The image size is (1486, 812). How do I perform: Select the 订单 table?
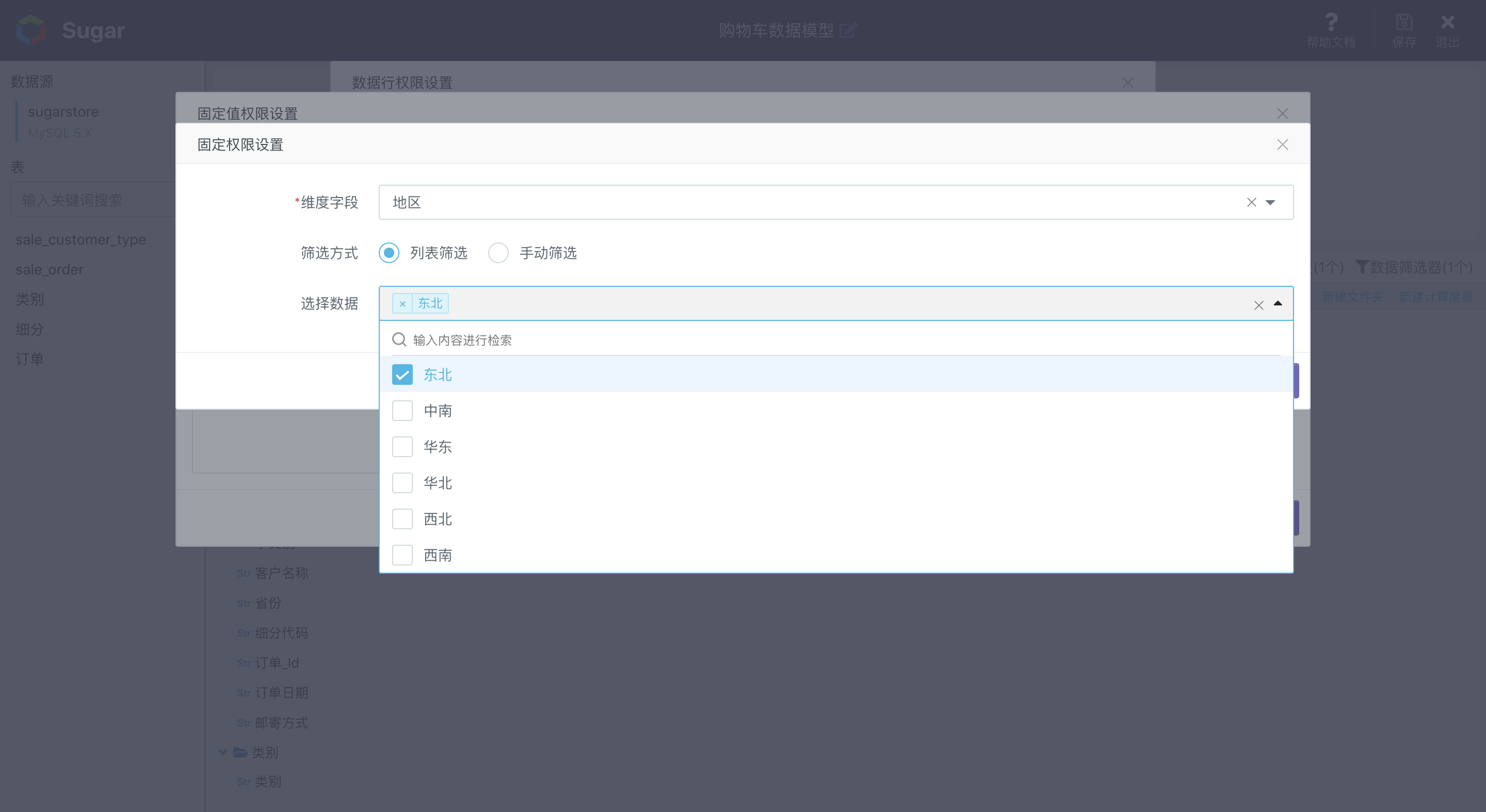point(30,359)
